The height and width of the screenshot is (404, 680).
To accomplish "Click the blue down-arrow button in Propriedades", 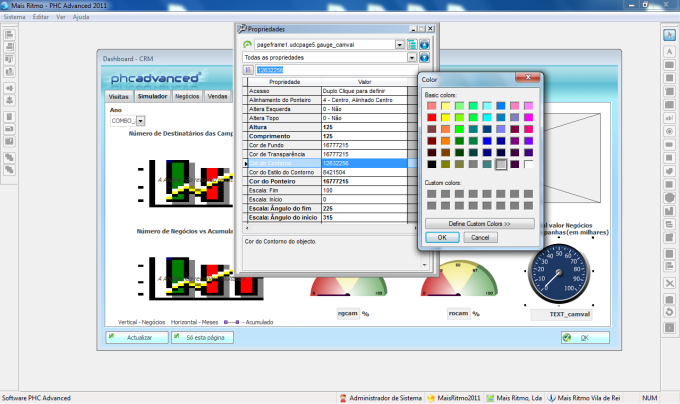I will pos(424,57).
